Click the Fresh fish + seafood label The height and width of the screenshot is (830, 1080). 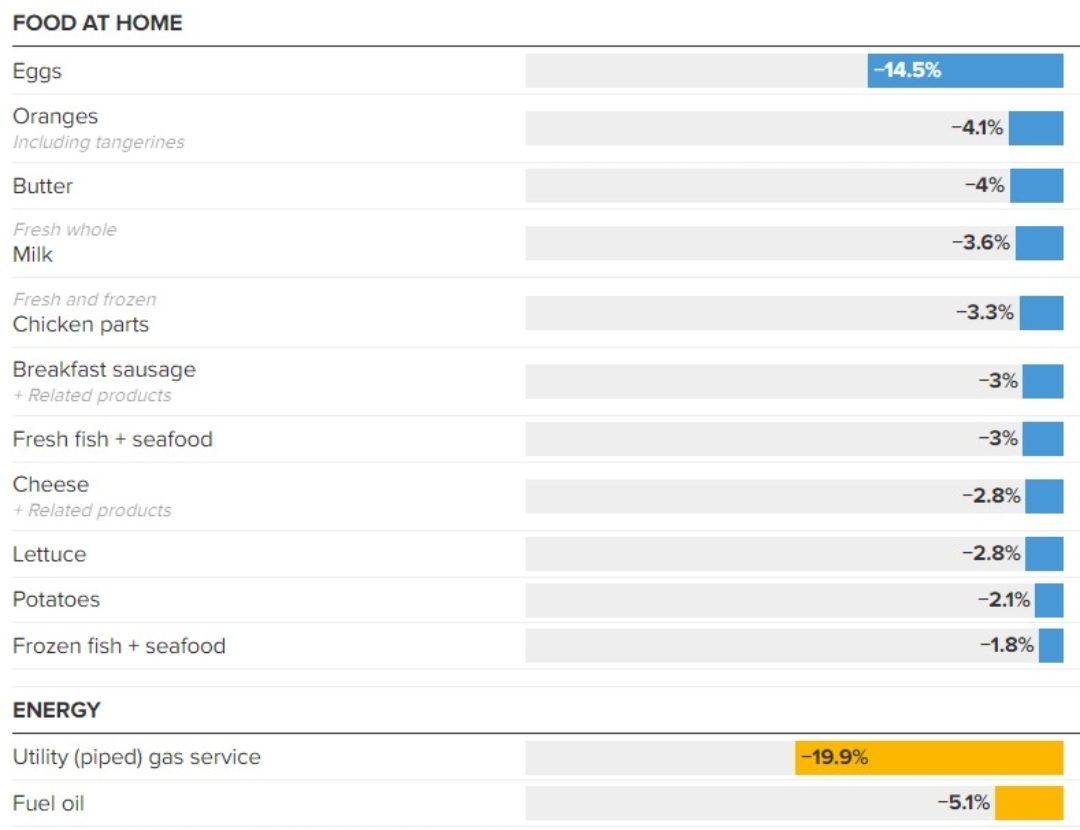113,439
